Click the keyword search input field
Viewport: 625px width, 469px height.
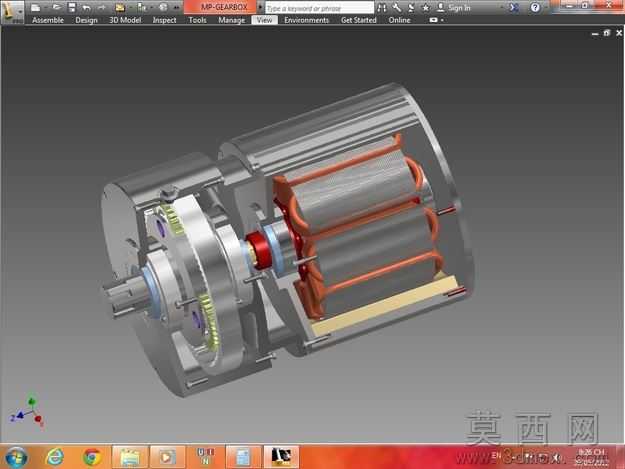click(x=319, y=8)
